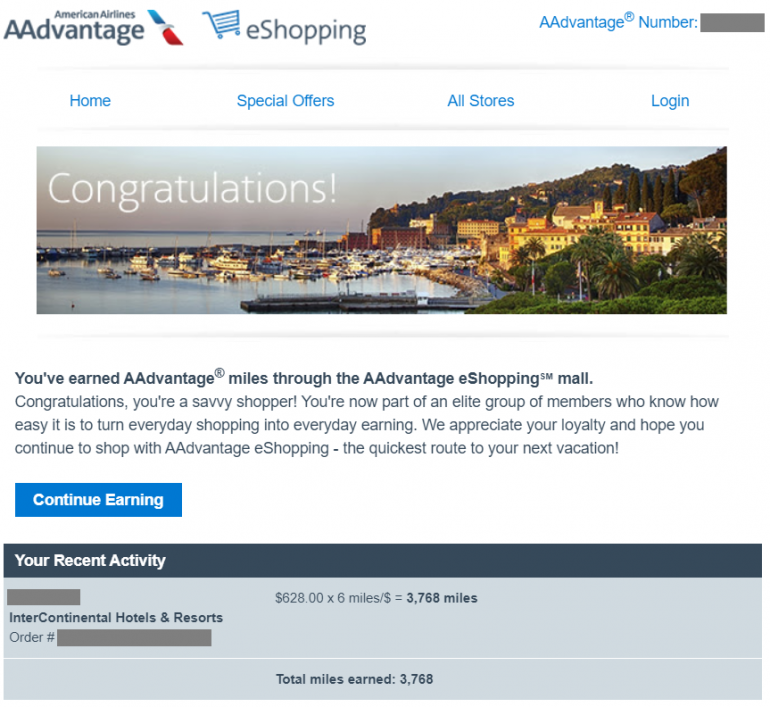Click the American Airlines AAdvantage logo
The image size is (770, 707).
tap(93, 27)
